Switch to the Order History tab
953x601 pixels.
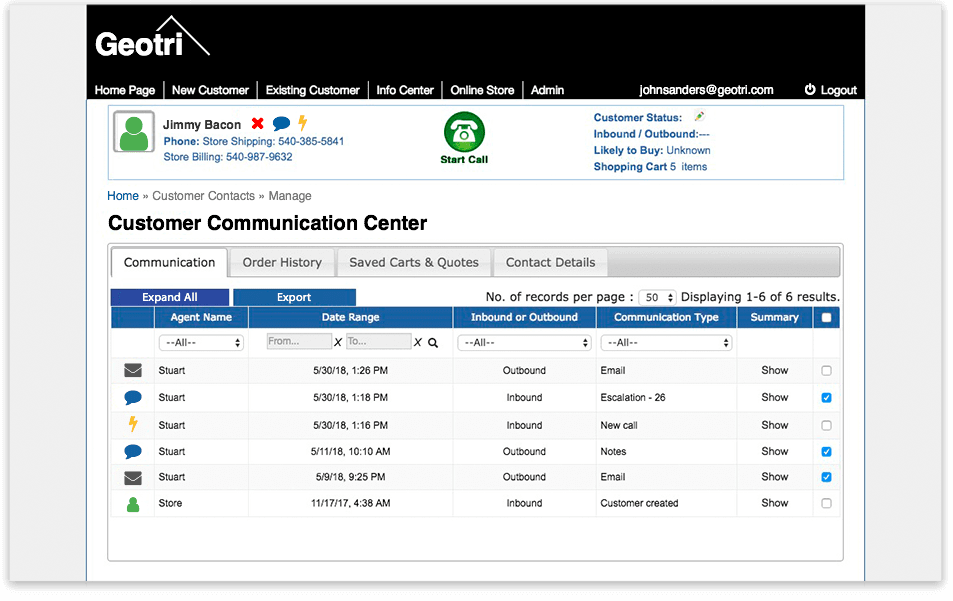[x=282, y=263]
